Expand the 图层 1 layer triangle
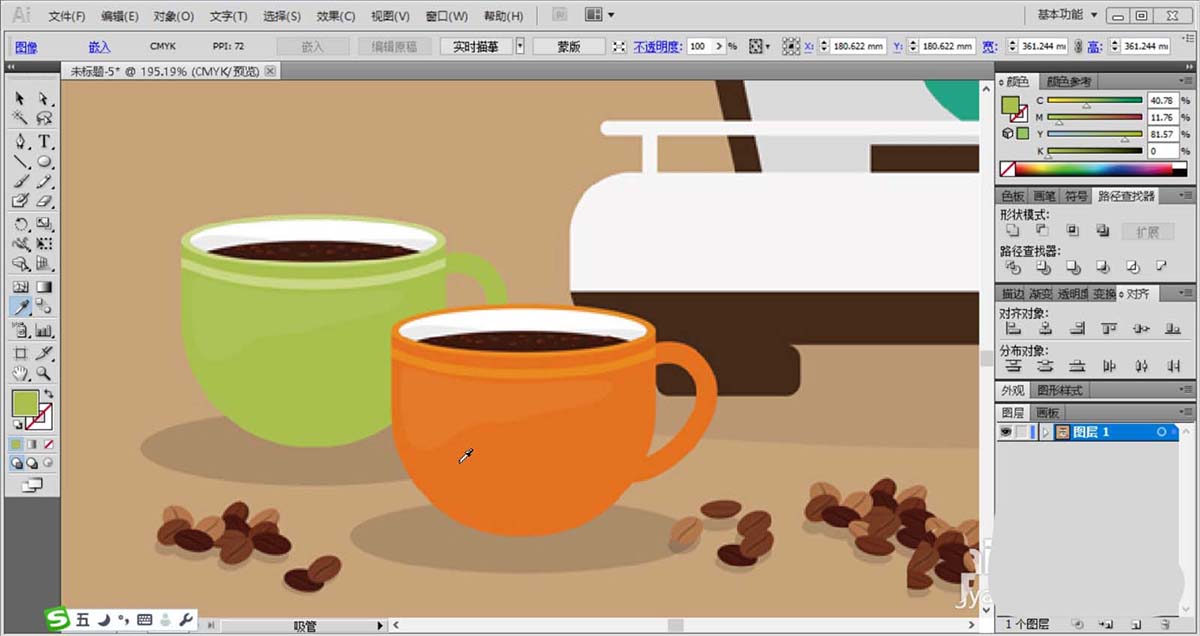The width and height of the screenshot is (1200, 636). point(1046,432)
